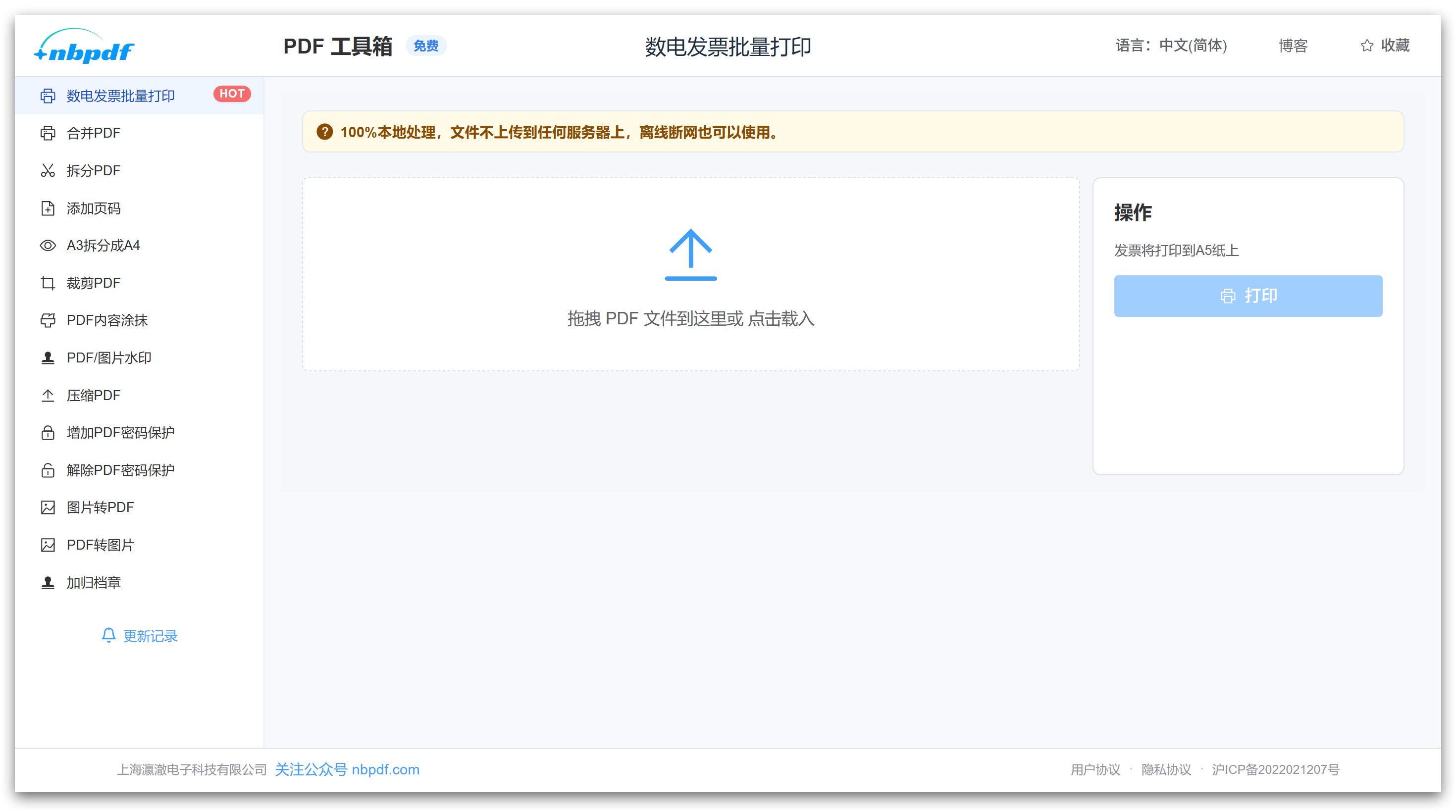Open the 合并PDF menu item
The height and width of the screenshot is (812, 1456).
pos(94,133)
